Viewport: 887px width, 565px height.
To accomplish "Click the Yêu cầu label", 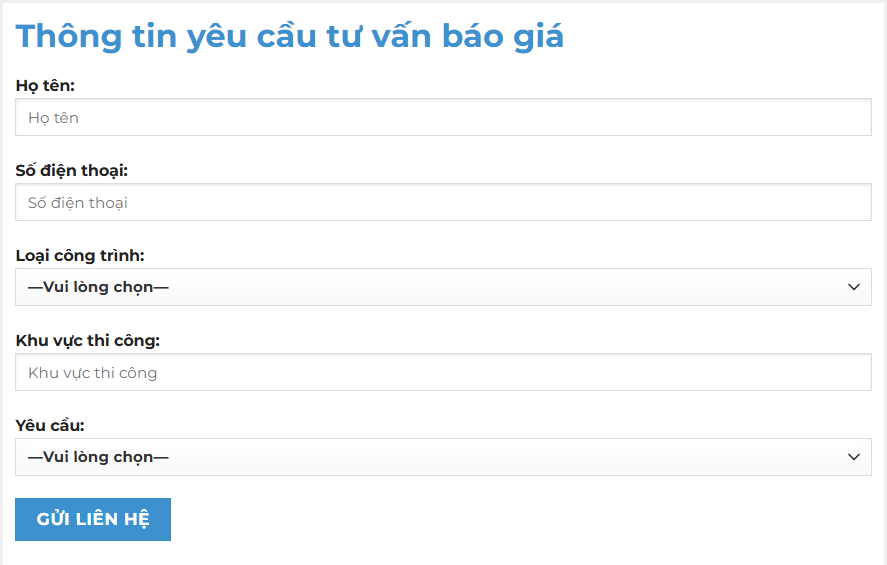I will [x=50, y=426].
